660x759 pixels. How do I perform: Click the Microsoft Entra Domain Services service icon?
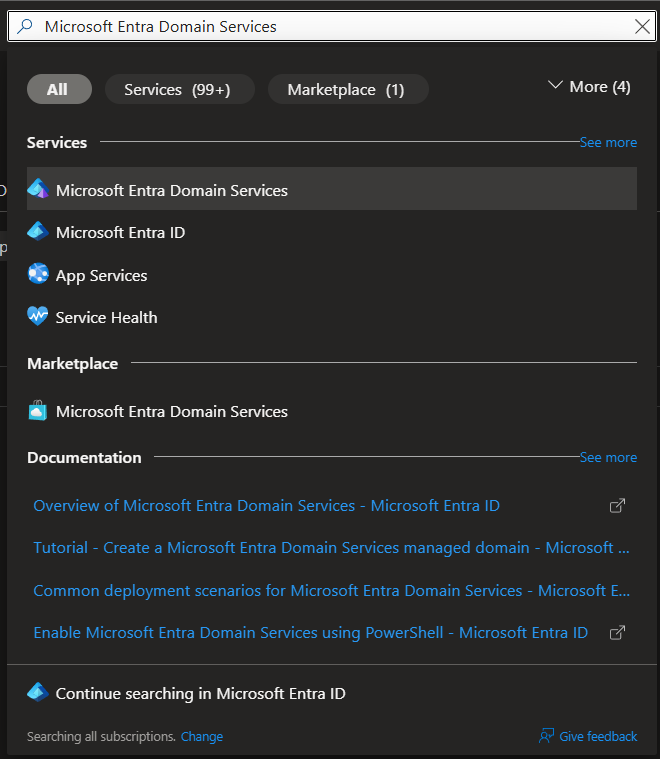coord(38,189)
